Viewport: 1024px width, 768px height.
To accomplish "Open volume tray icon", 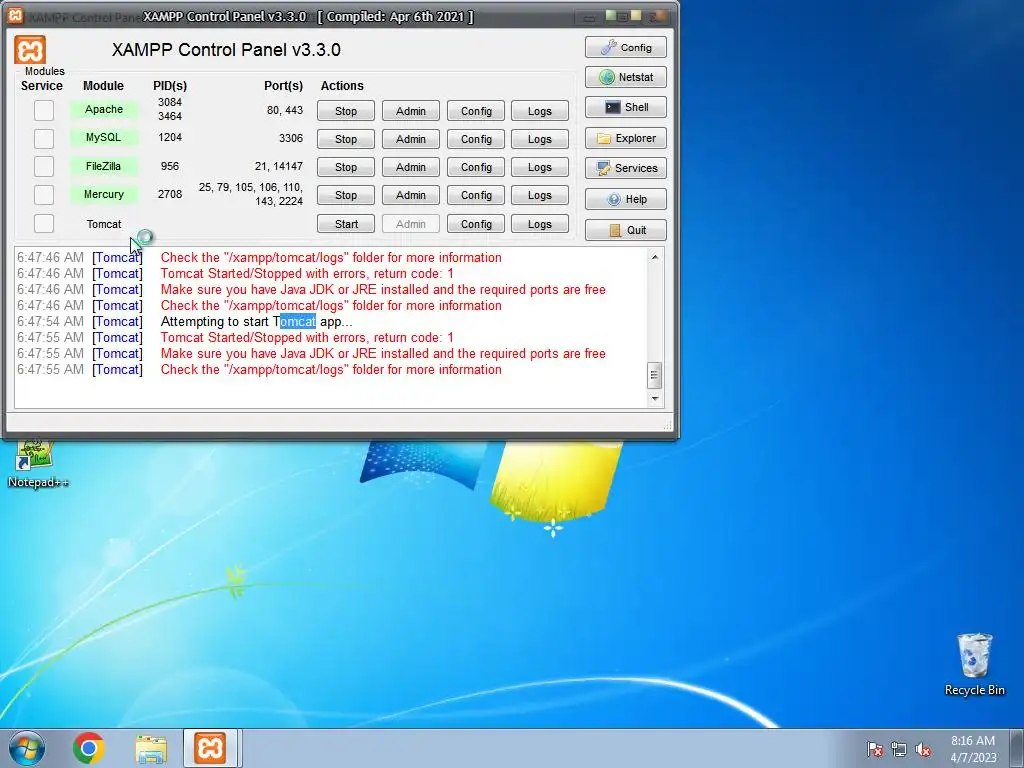I will [x=923, y=749].
